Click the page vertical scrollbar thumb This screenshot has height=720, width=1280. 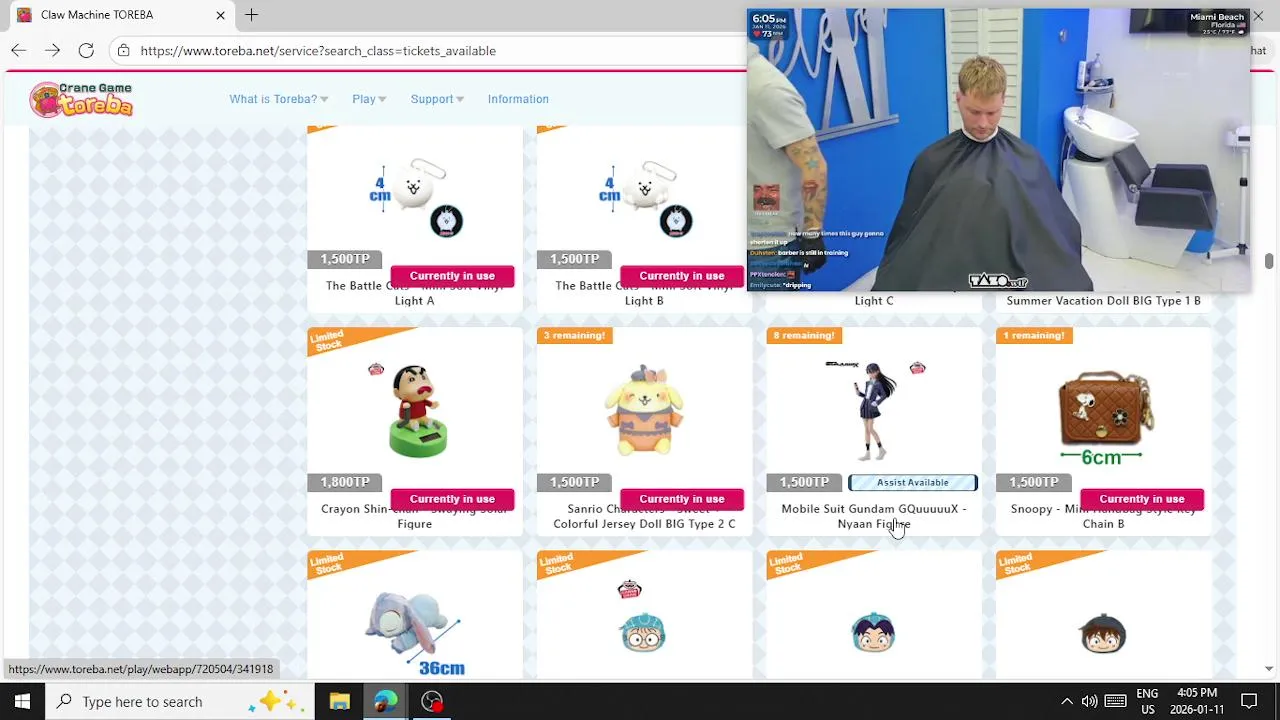click(x=1269, y=261)
